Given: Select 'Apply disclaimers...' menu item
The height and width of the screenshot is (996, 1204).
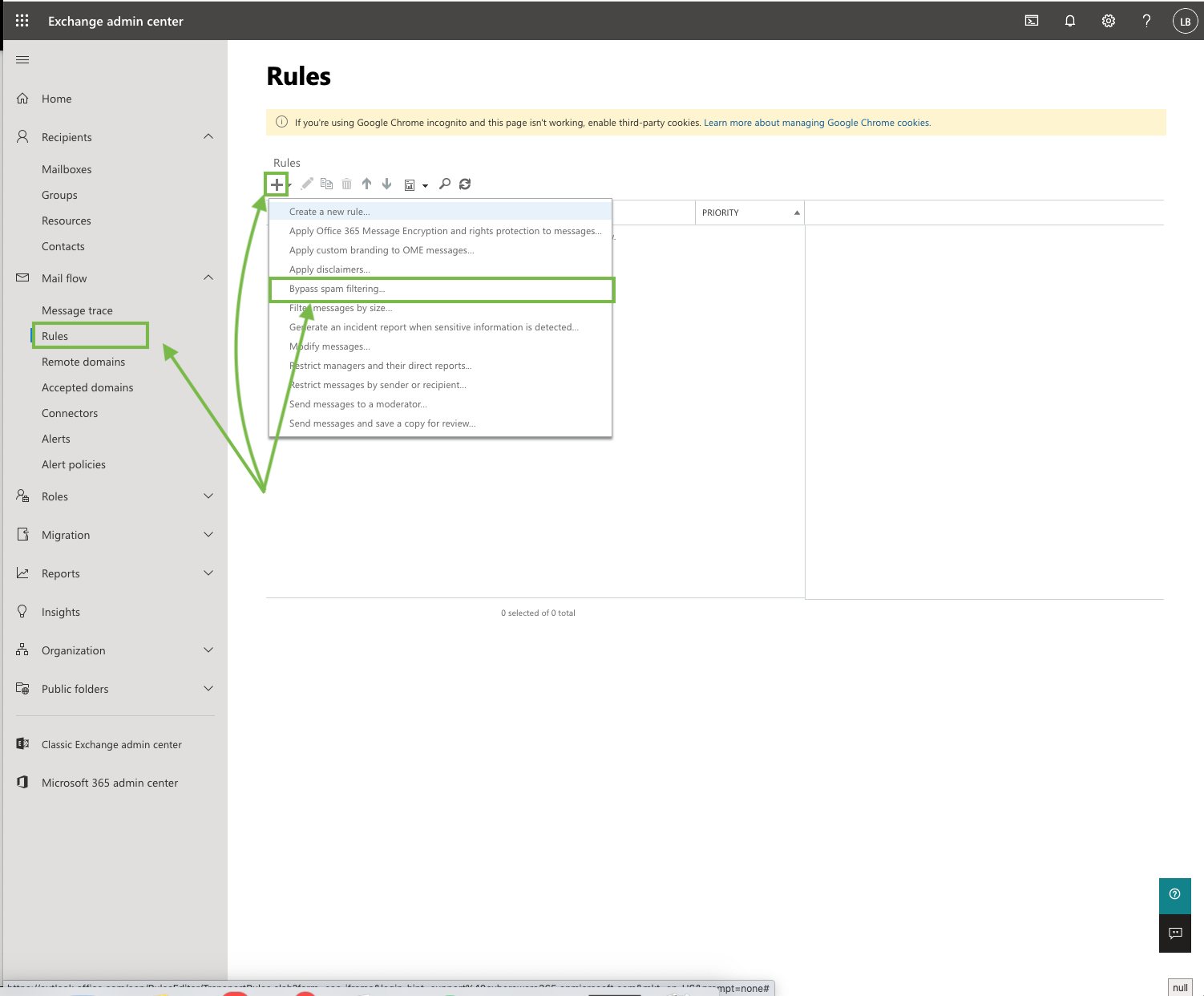Looking at the screenshot, I should (x=440, y=269).
